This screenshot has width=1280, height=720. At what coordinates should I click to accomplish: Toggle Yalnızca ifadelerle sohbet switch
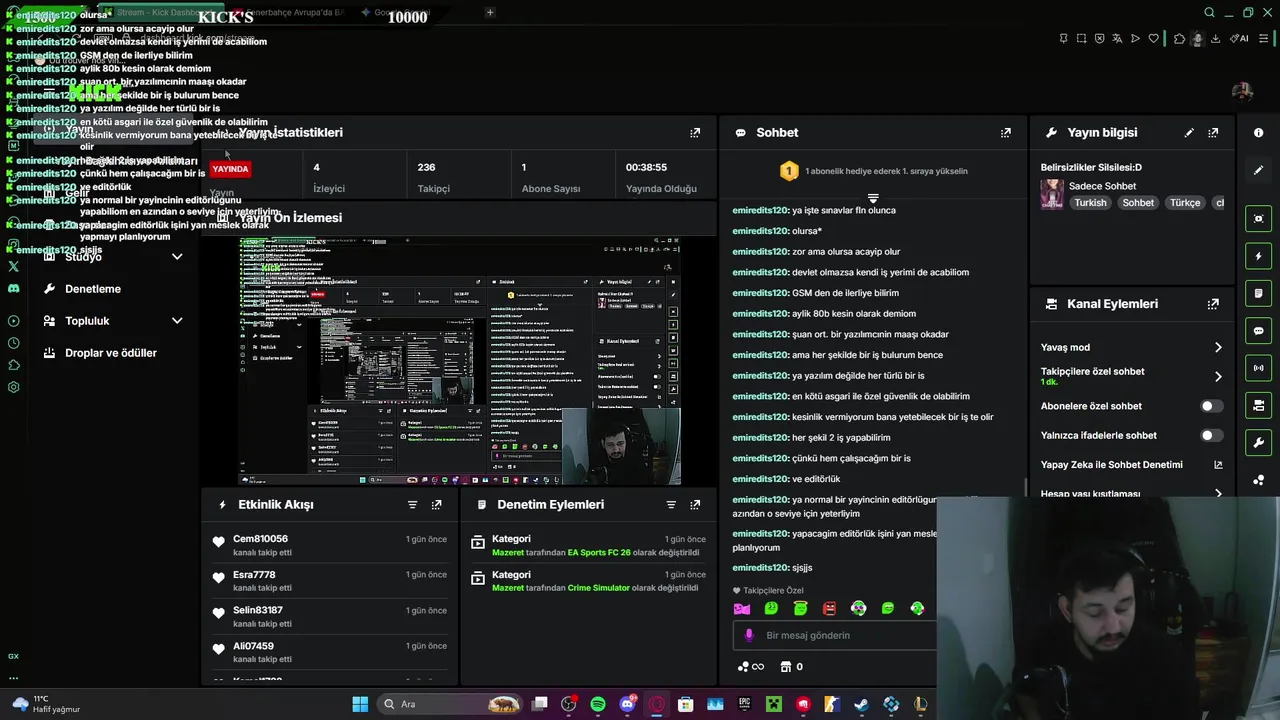[1211, 435]
